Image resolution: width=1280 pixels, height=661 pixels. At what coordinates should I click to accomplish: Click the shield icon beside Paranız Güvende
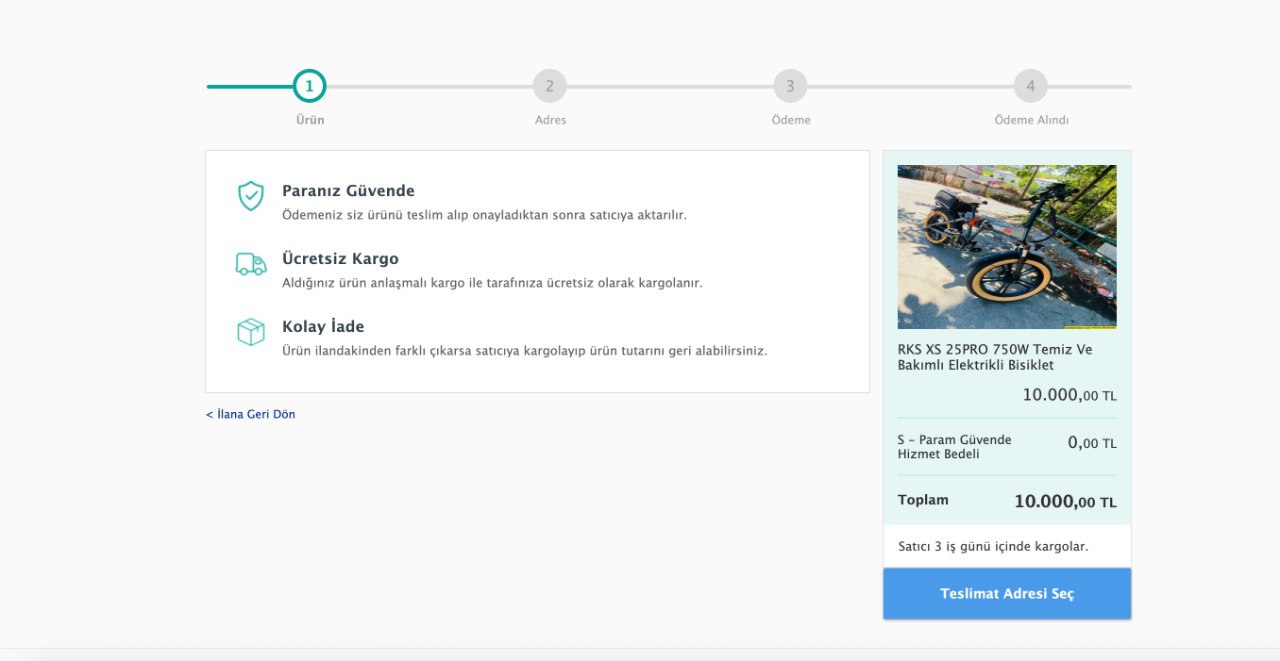pyautogui.click(x=250, y=196)
